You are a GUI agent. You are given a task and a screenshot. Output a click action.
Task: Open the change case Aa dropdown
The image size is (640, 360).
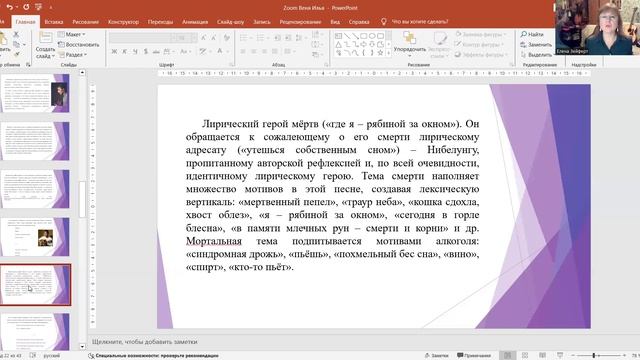click(x=185, y=51)
